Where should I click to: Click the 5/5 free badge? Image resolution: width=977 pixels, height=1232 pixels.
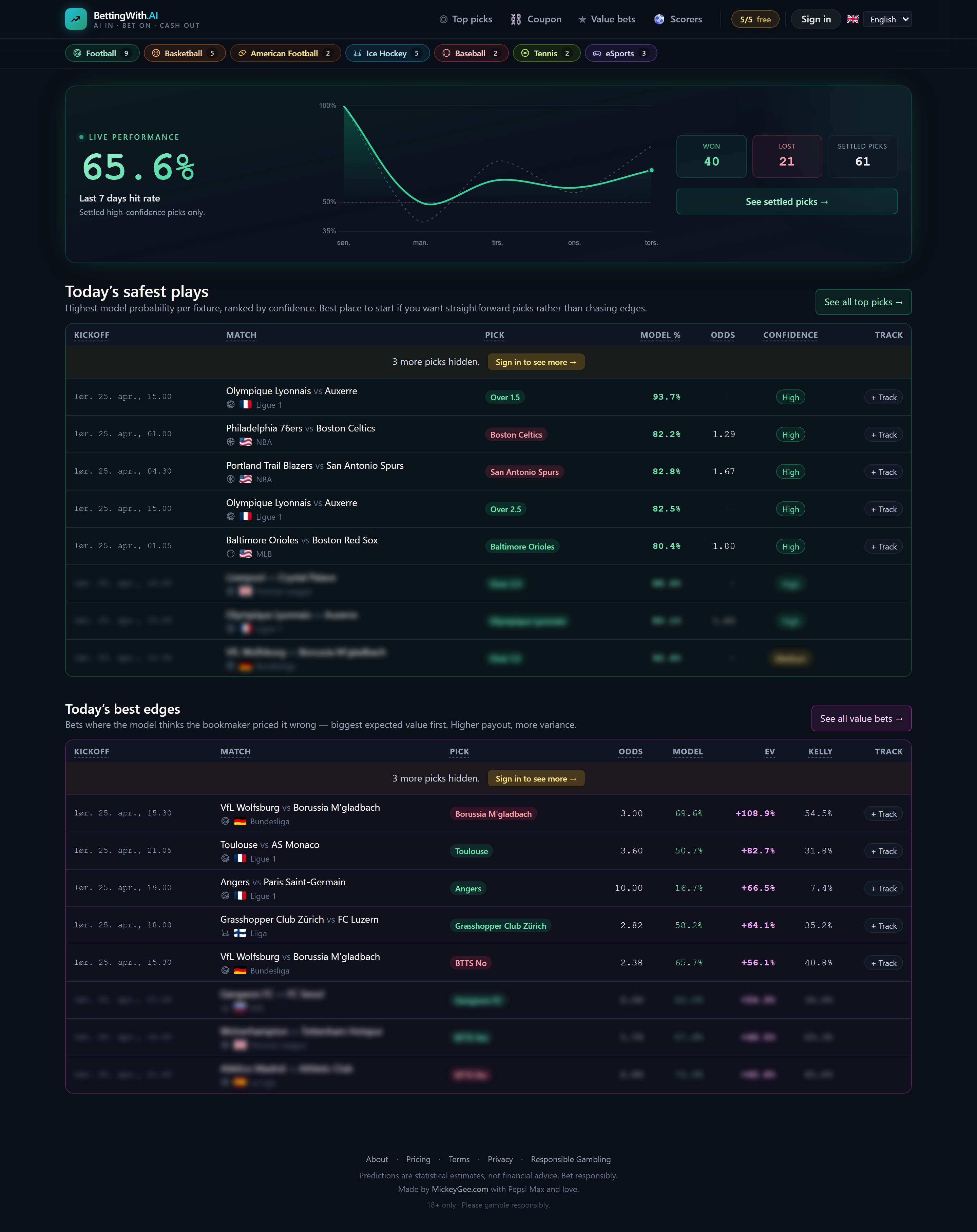[x=755, y=19]
